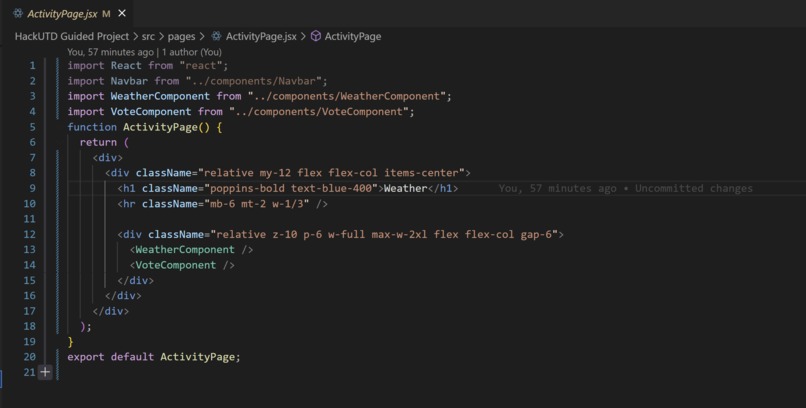The height and width of the screenshot is (408, 806).
Task: Click line number 9 in the gutter
Action: (x=32, y=188)
